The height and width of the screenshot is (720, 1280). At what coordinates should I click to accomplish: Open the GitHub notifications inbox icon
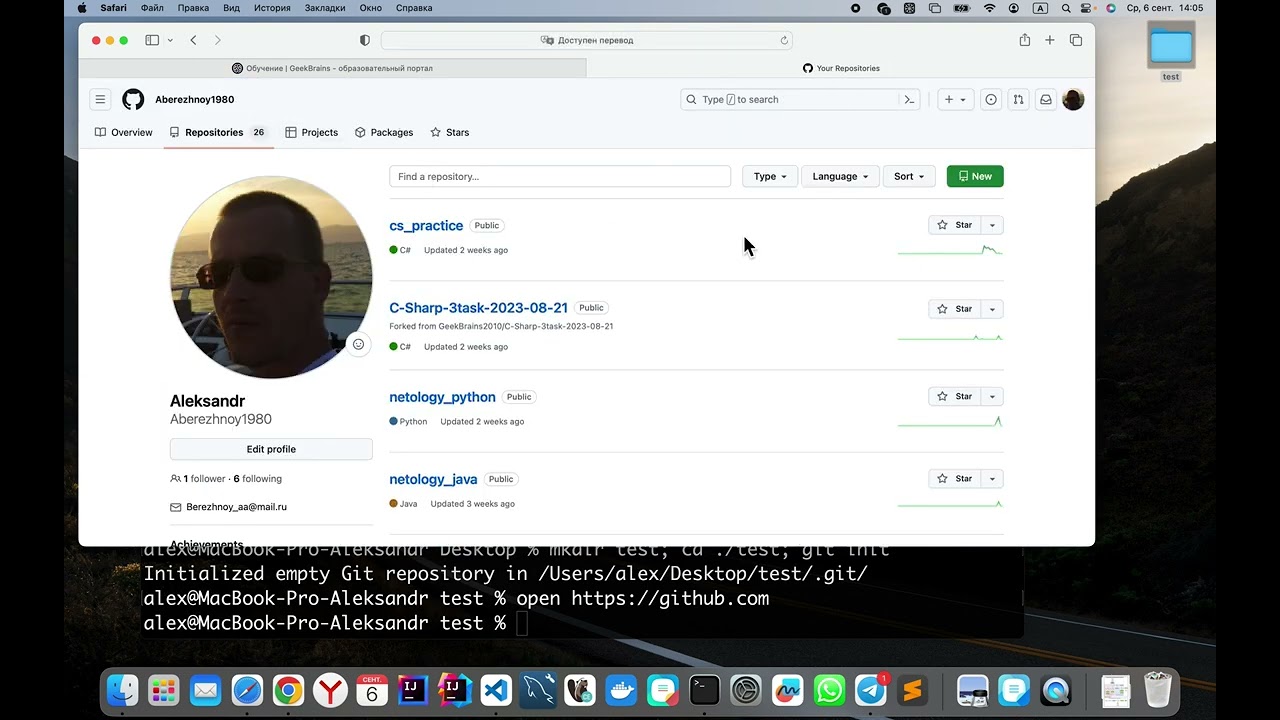pyautogui.click(x=1045, y=100)
